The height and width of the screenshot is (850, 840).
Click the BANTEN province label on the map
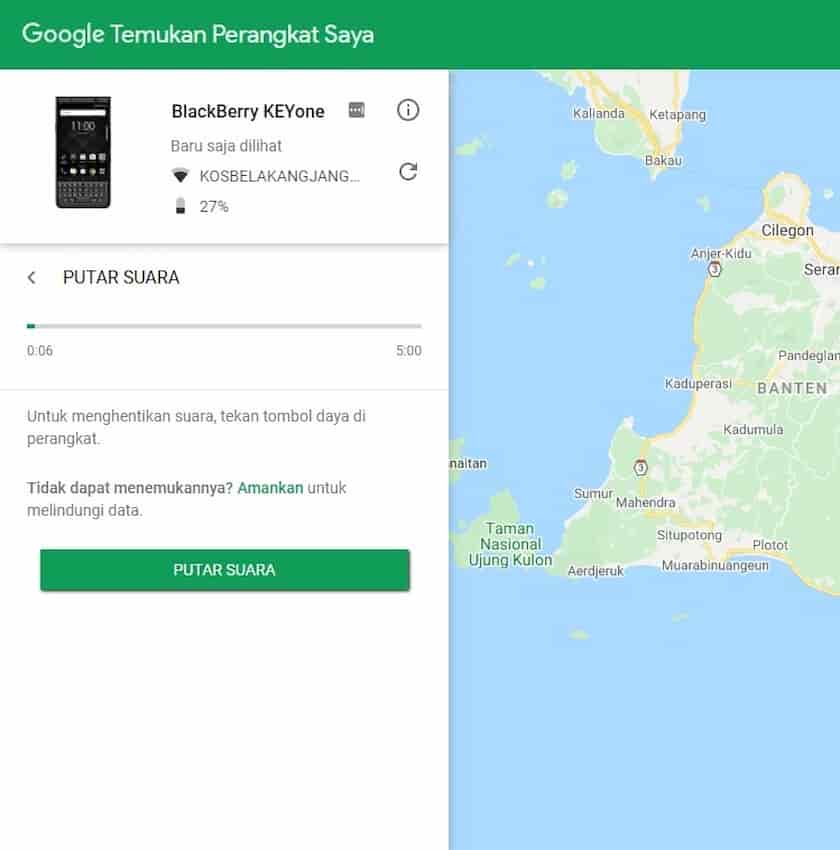[792, 388]
